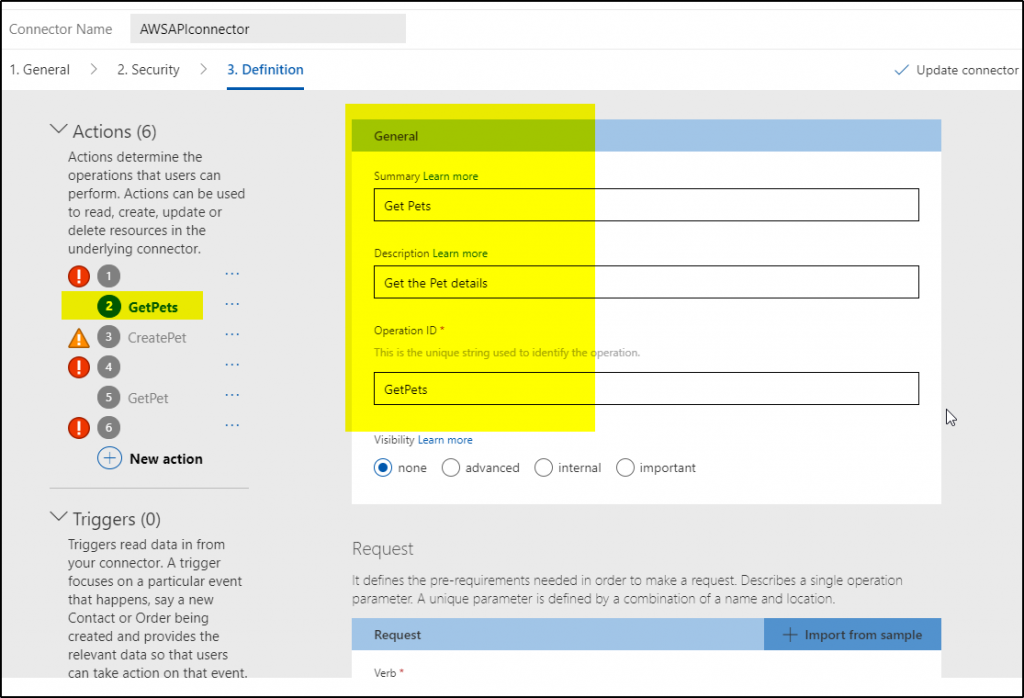1024x698 pixels.
Task: Open Learn more link next to Summary
Action: click(x=450, y=176)
